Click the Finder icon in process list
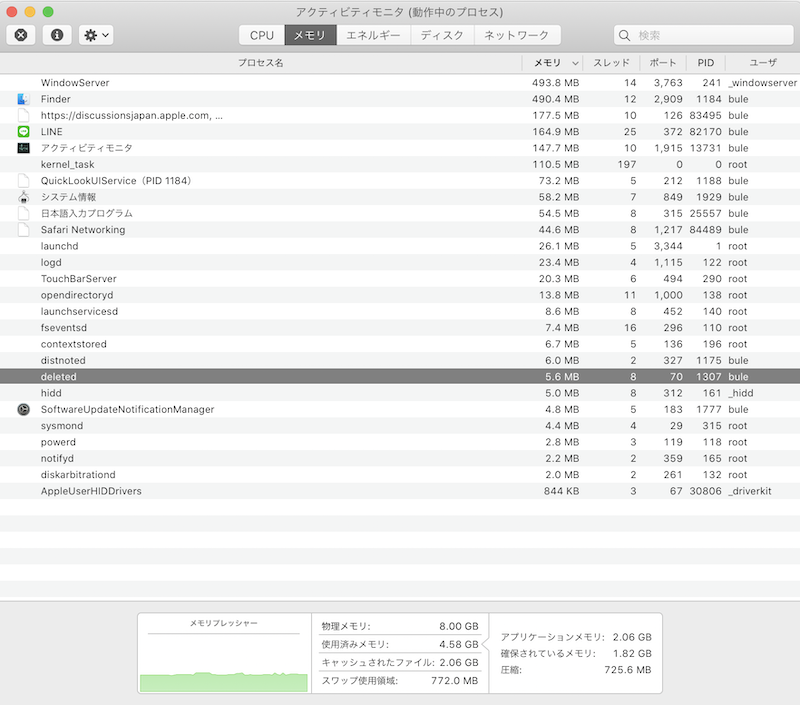800x705 pixels. (x=24, y=99)
